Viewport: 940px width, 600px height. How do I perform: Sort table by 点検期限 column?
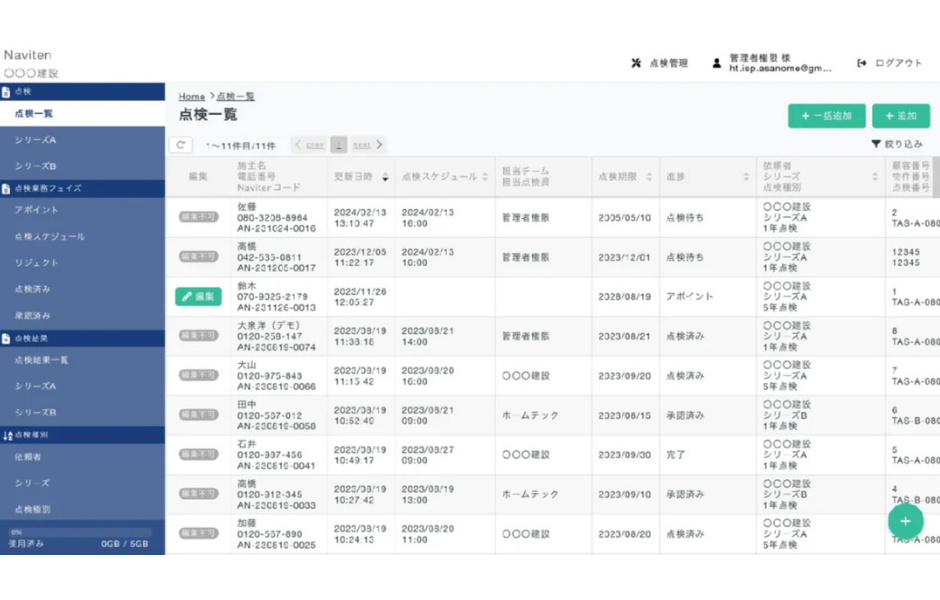click(649, 177)
